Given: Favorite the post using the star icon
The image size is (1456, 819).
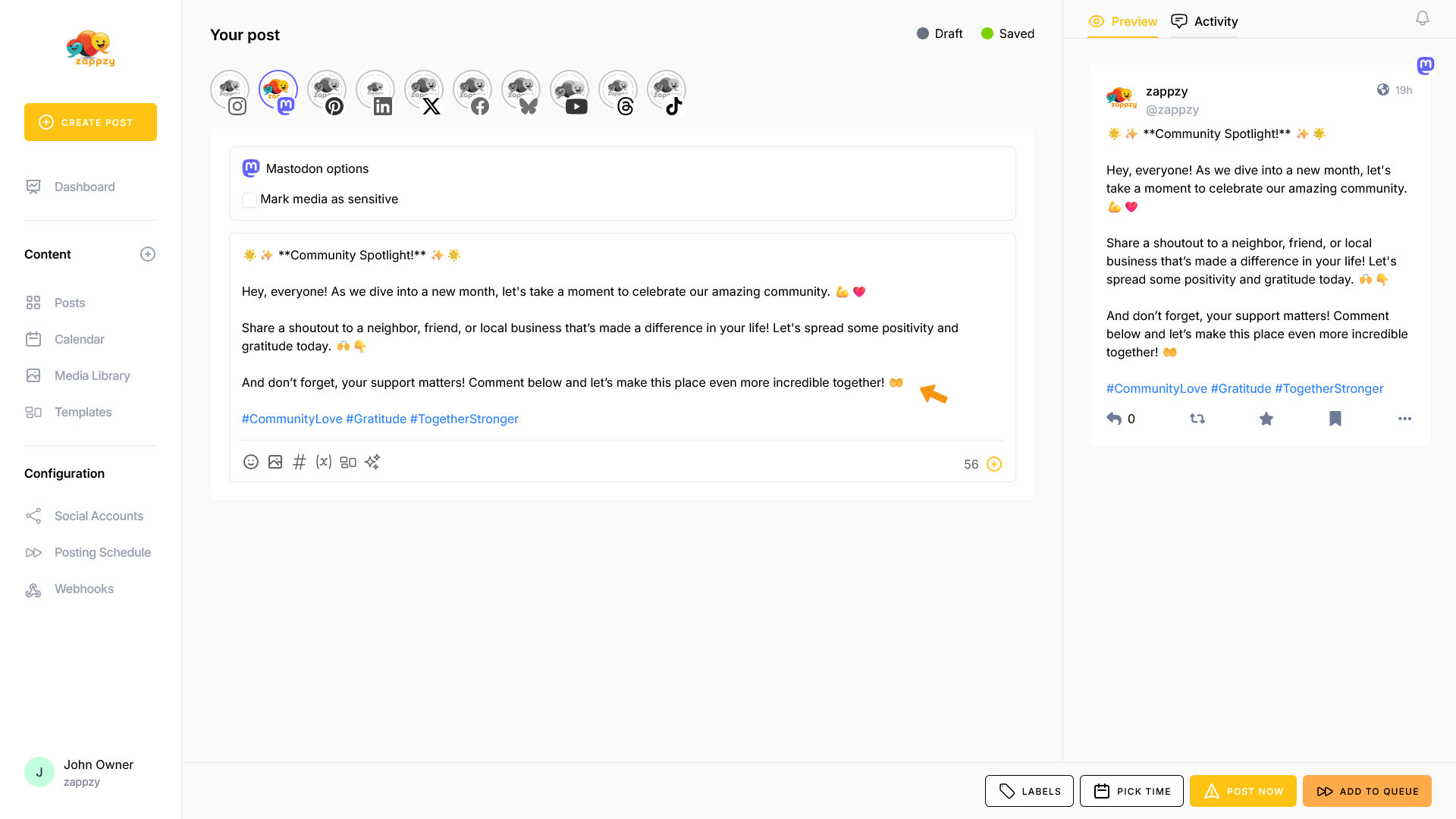Looking at the screenshot, I should 1266,419.
